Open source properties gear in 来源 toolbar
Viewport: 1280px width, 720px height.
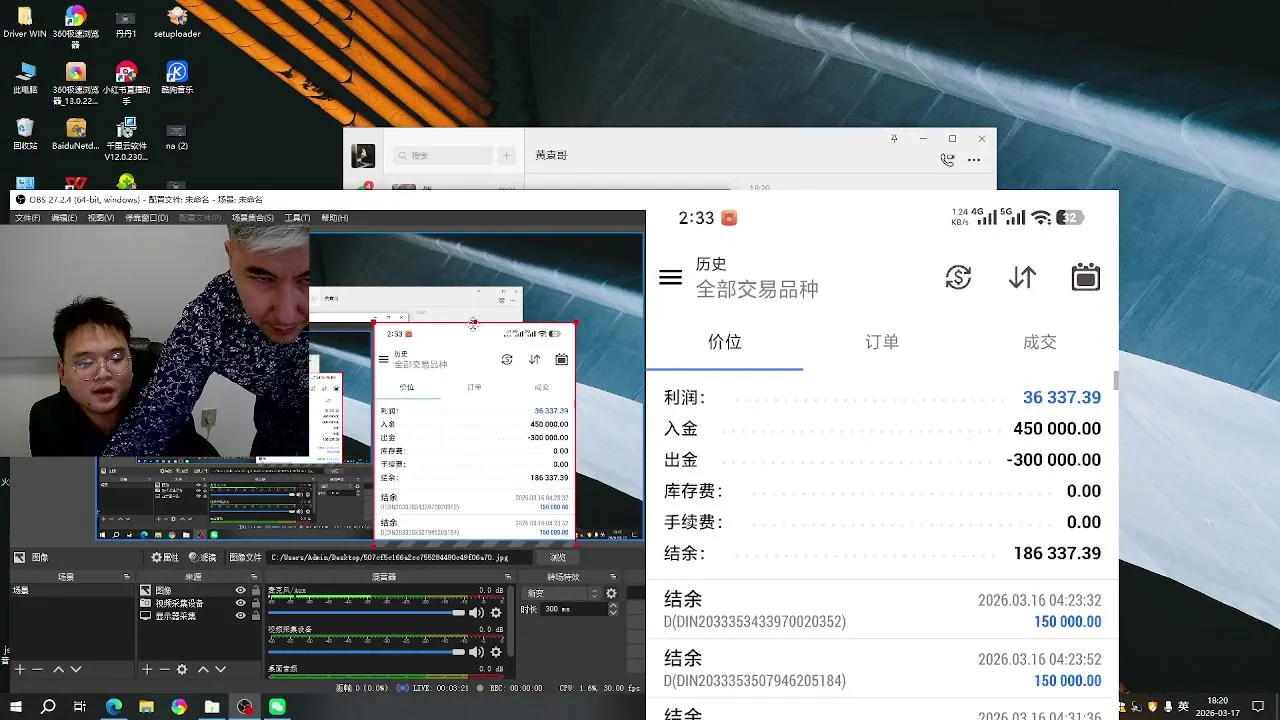coord(182,669)
